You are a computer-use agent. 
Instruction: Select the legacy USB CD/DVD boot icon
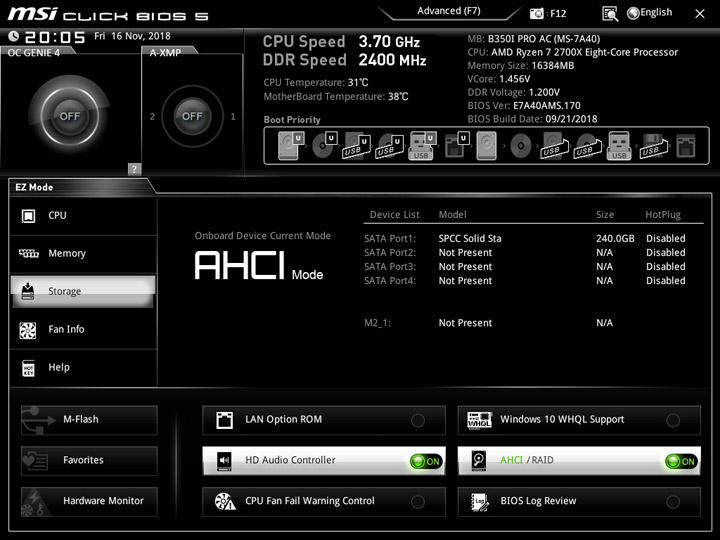click(x=588, y=146)
